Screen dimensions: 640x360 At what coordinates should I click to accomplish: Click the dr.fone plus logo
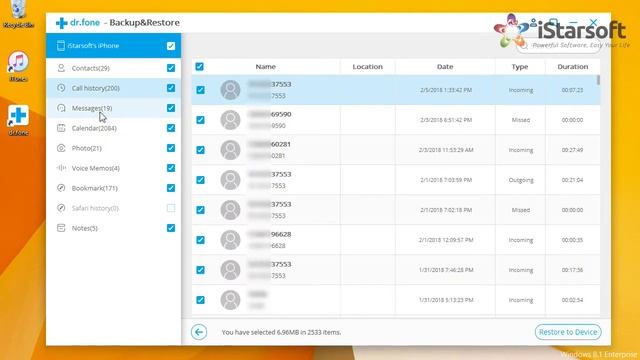click(62, 23)
